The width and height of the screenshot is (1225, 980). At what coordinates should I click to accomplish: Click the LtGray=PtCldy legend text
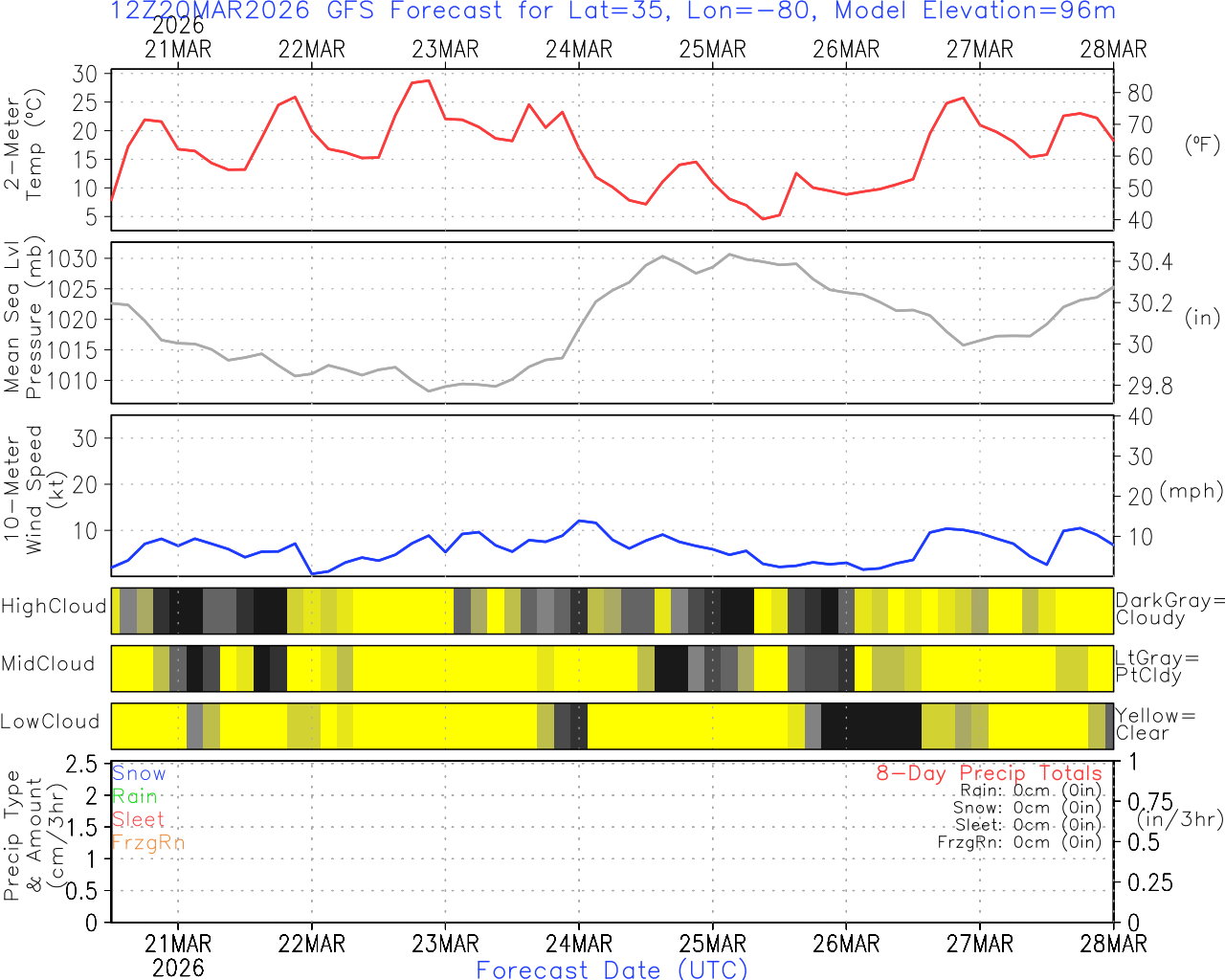[1157, 667]
